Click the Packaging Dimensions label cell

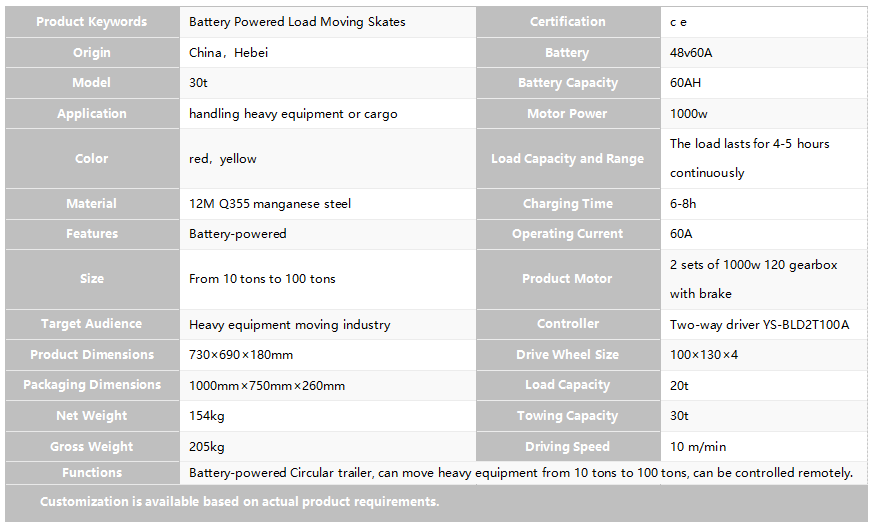92,385
